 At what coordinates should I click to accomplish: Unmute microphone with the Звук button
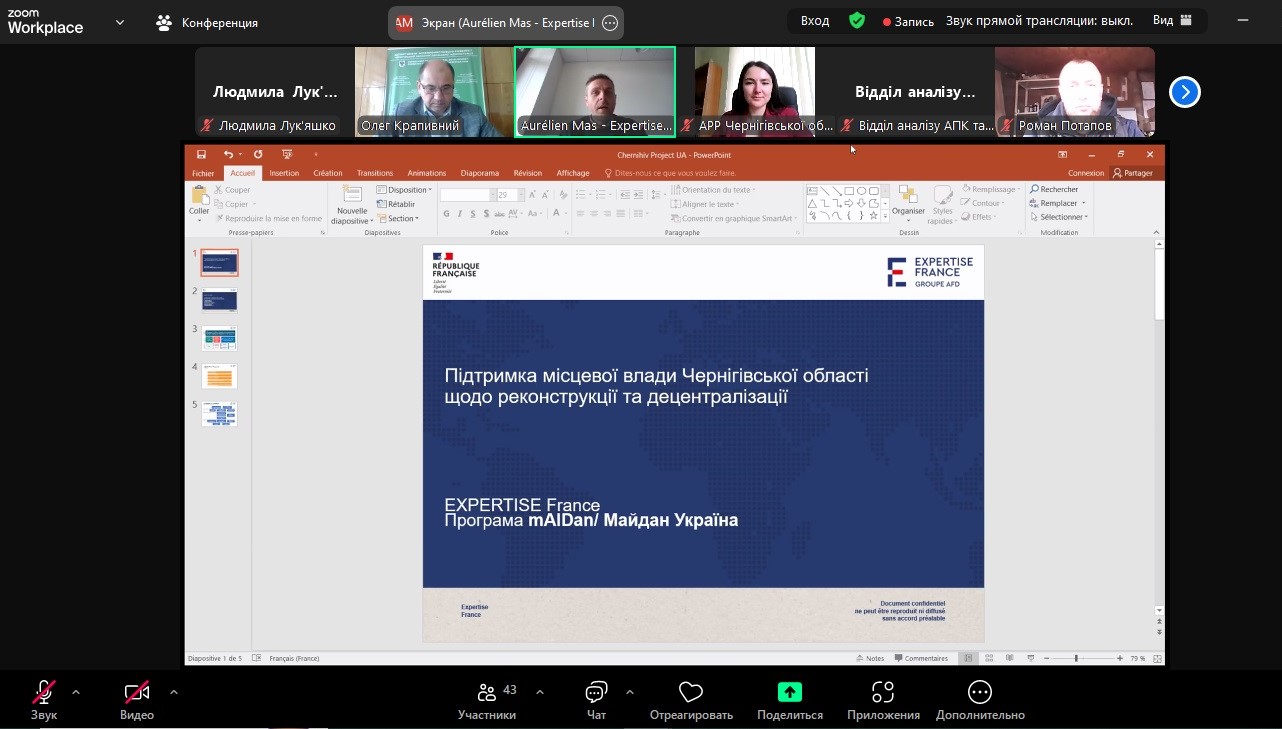pos(44,699)
